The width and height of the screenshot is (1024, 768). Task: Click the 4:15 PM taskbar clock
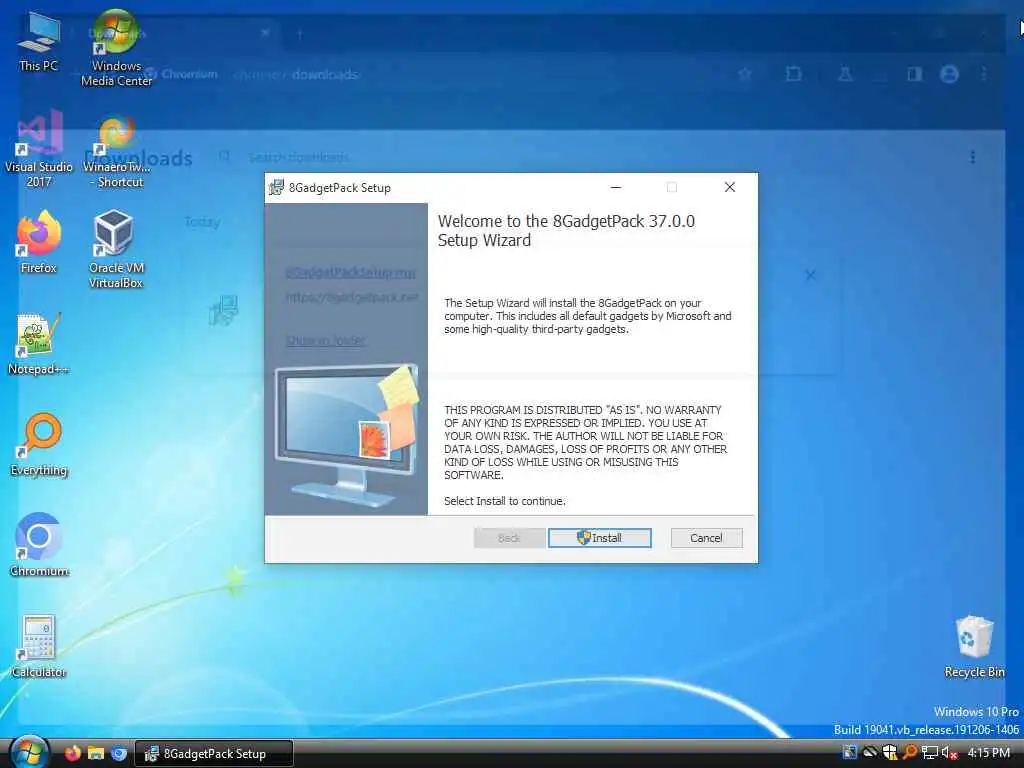[x=989, y=753]
